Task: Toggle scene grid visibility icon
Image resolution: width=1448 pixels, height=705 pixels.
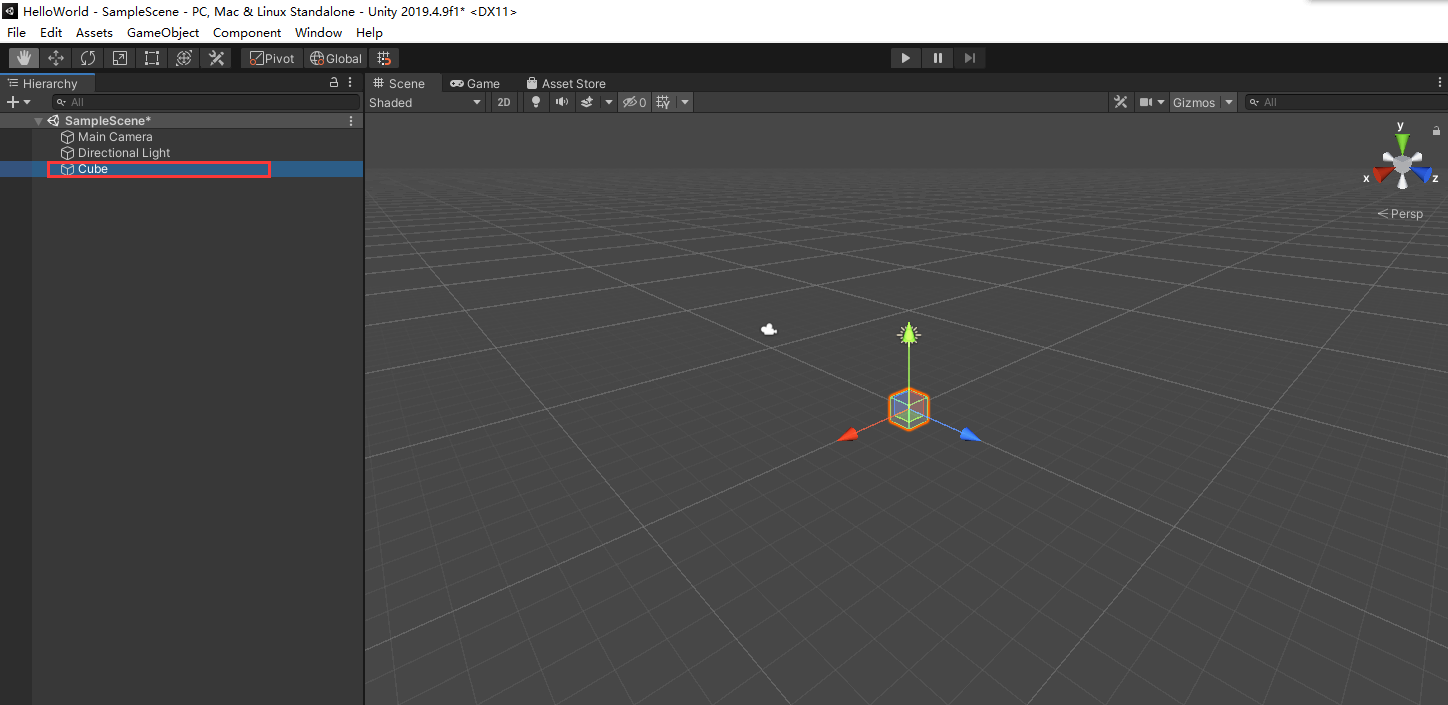Action: tap(662, 102)
